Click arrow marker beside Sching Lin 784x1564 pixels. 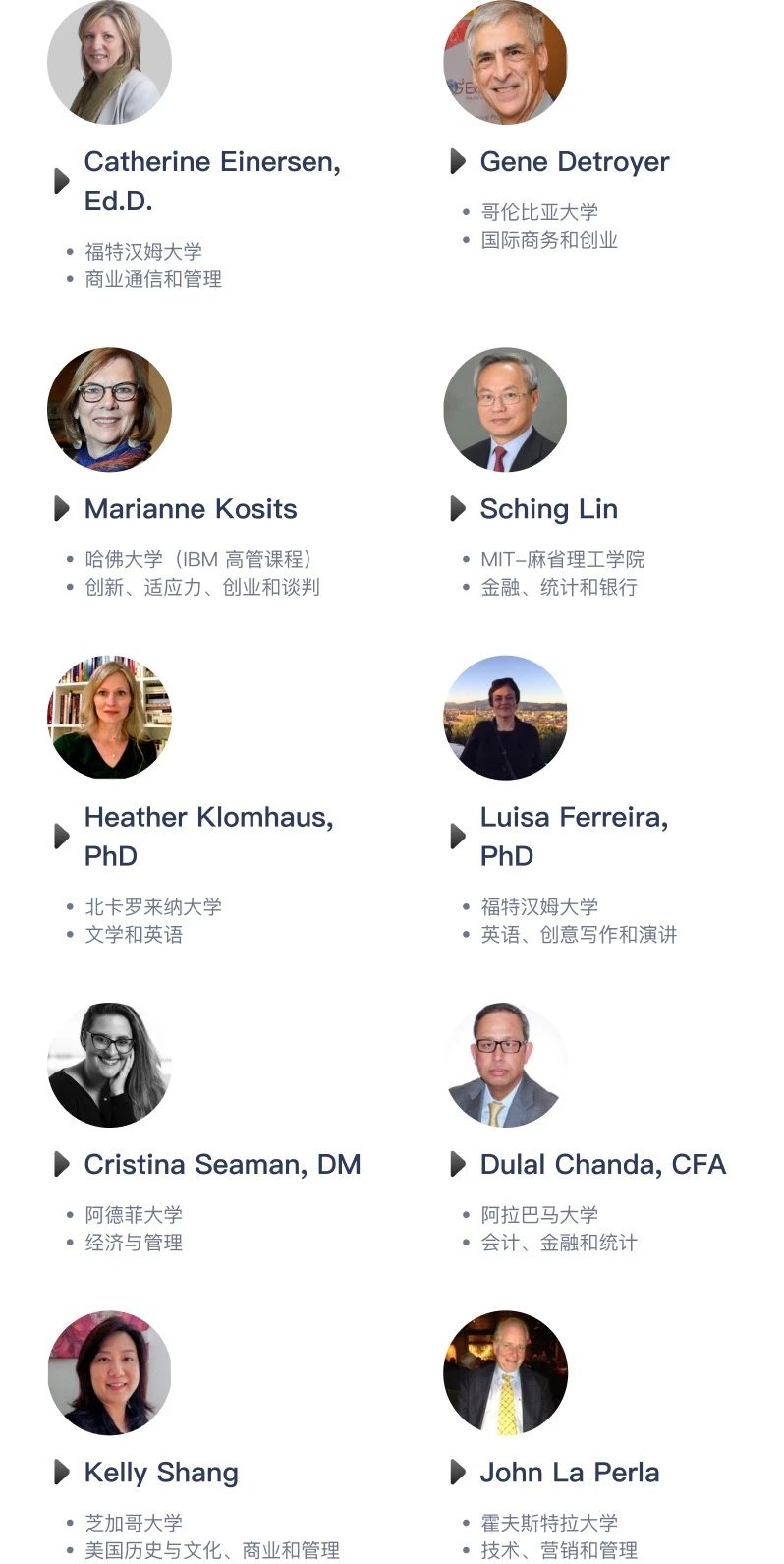[x=457, y=508]
